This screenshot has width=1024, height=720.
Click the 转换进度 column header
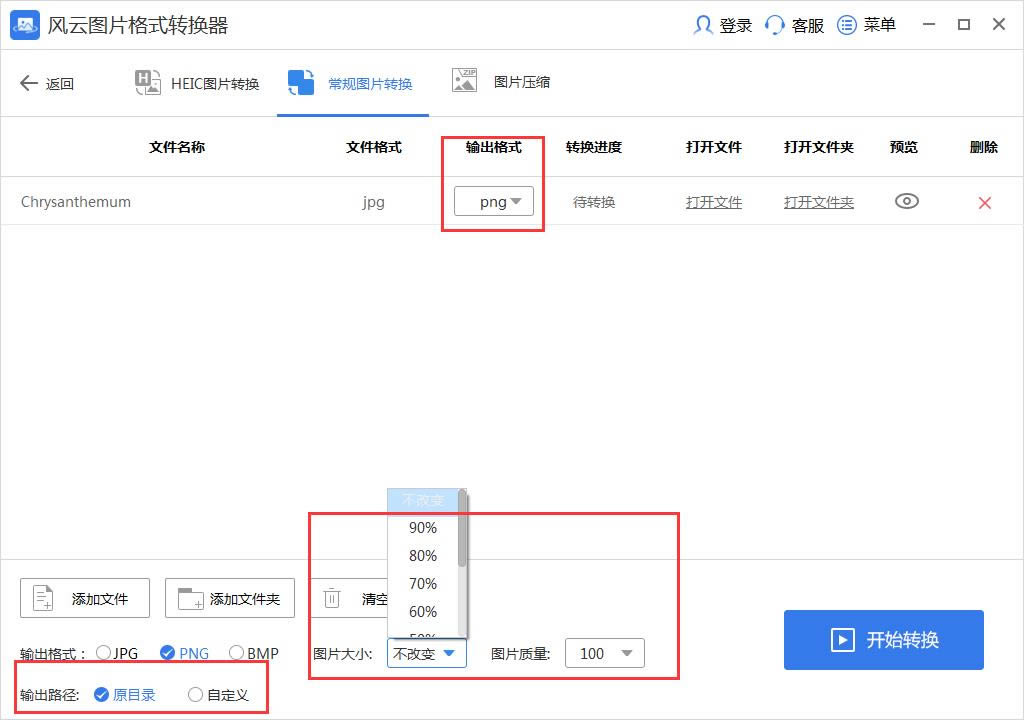[594, 147]
